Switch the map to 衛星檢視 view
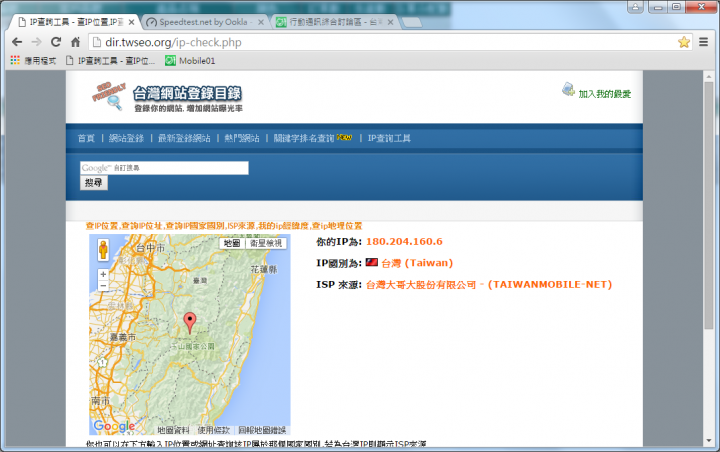Screen dimensions: 720x452 (266, 243)
